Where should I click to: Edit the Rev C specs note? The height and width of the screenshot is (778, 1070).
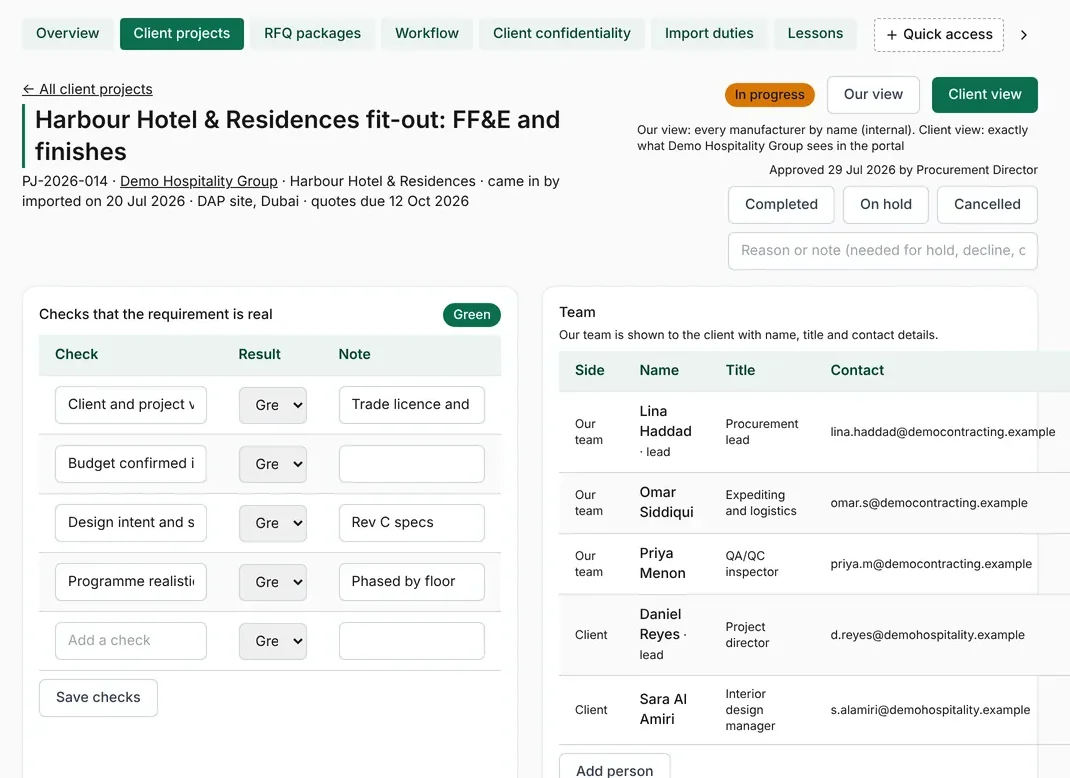pos(411,523)
